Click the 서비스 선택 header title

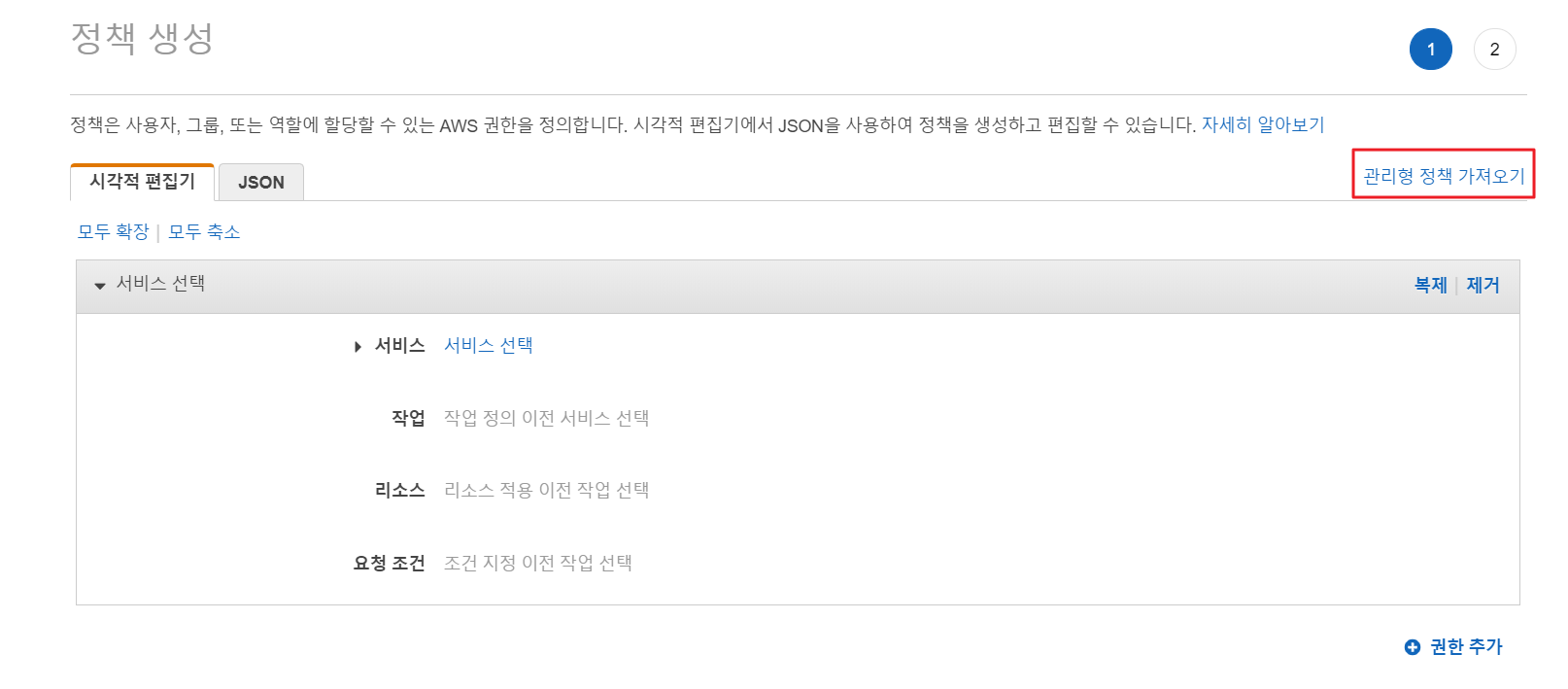[x=160, y=284]
